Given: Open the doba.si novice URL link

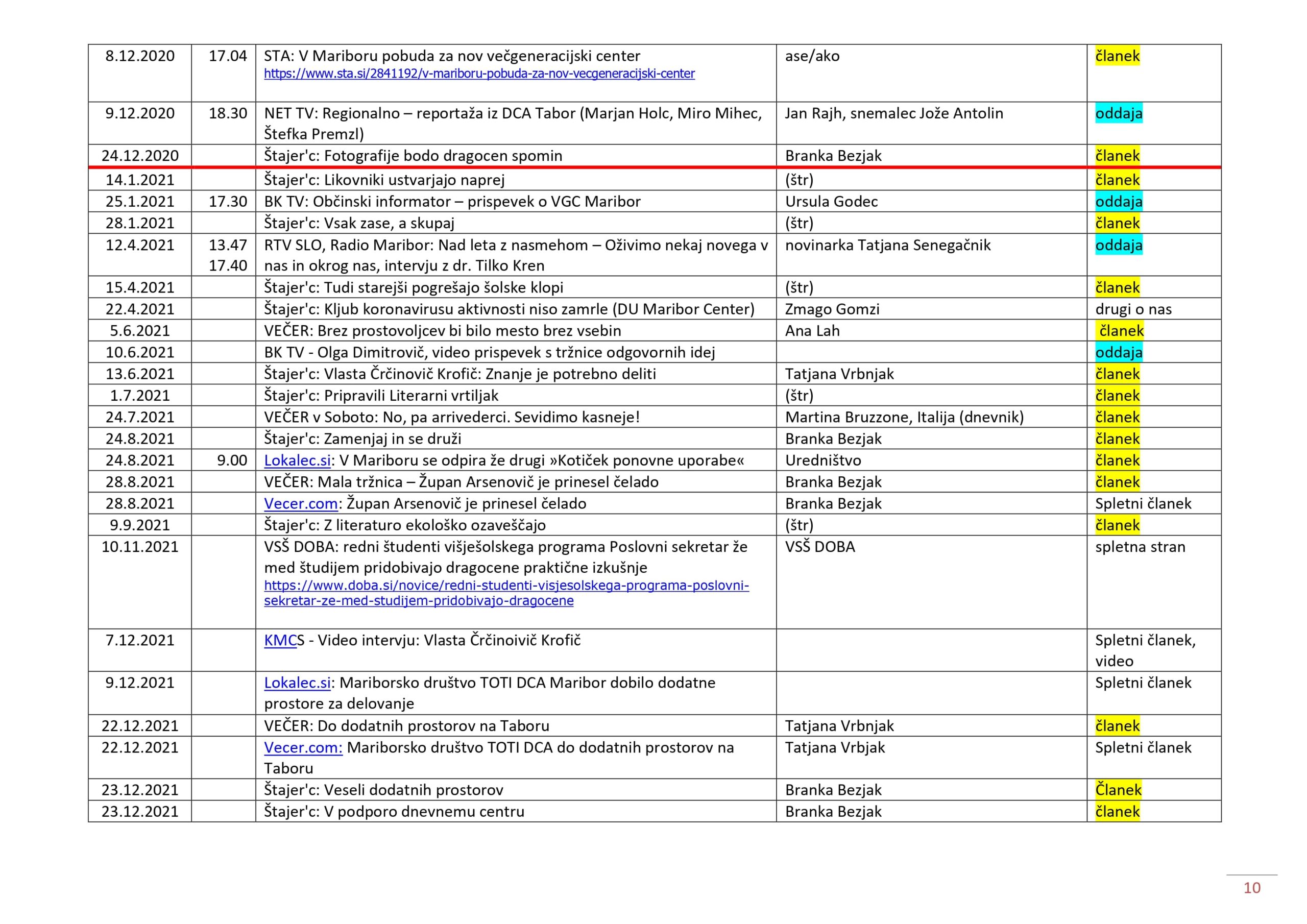Looking at the screenshot, I should 506,586.
